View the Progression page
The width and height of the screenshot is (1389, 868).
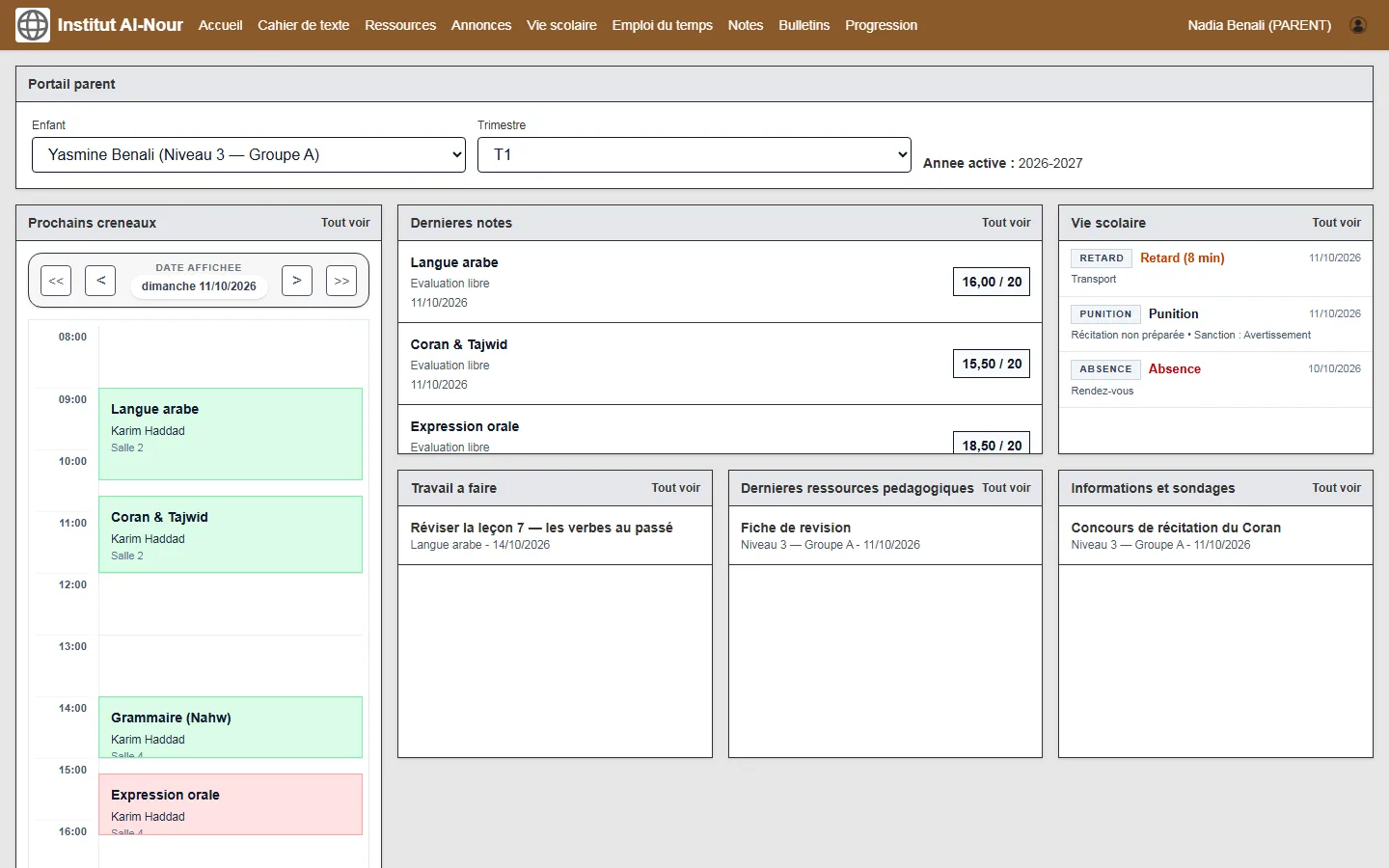pyautogui.click(x=882, y=25)
